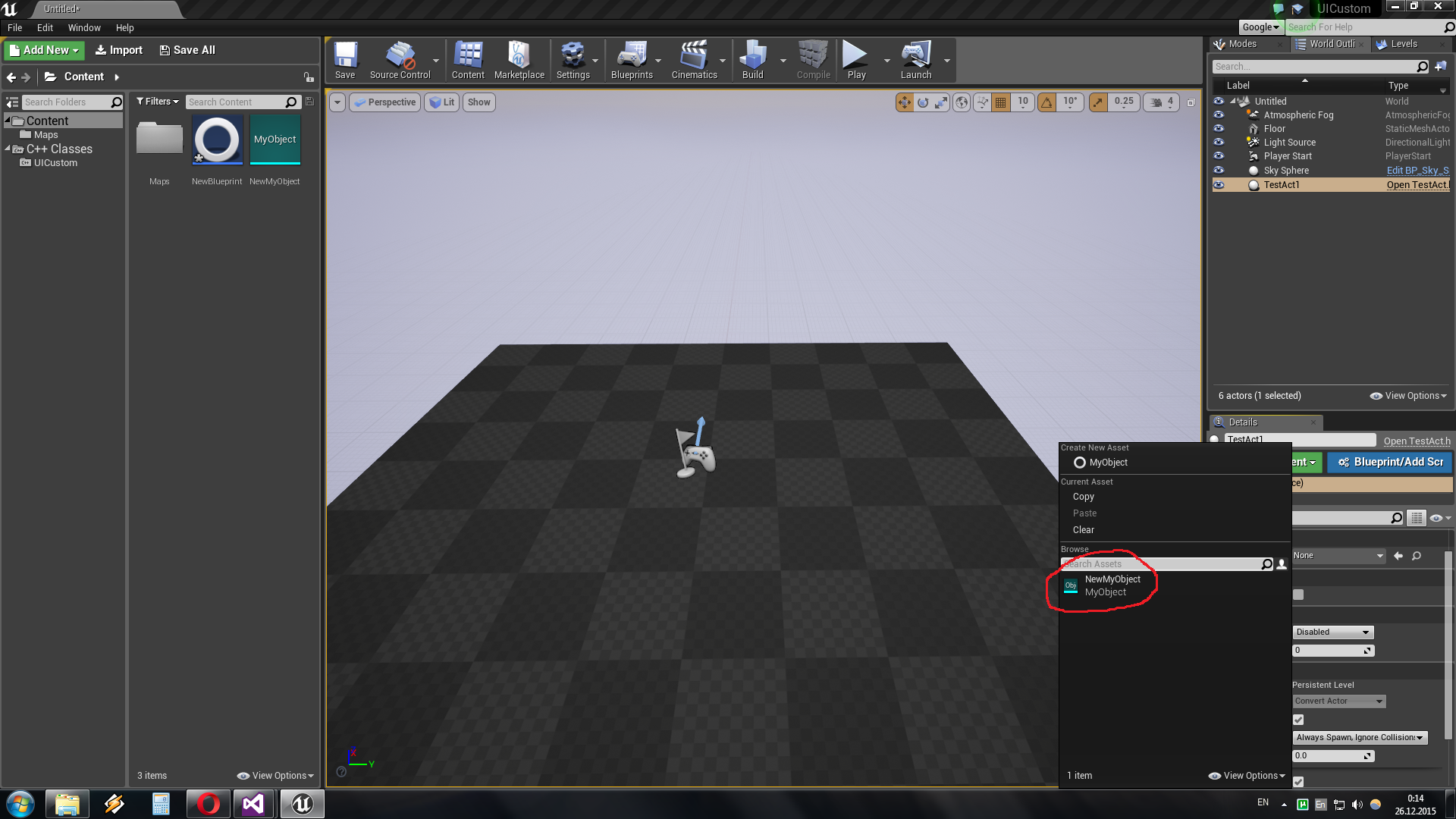Click the Open TestAct link in outliner
This screenshot has height=819, width=1456.
point(1417,185)
